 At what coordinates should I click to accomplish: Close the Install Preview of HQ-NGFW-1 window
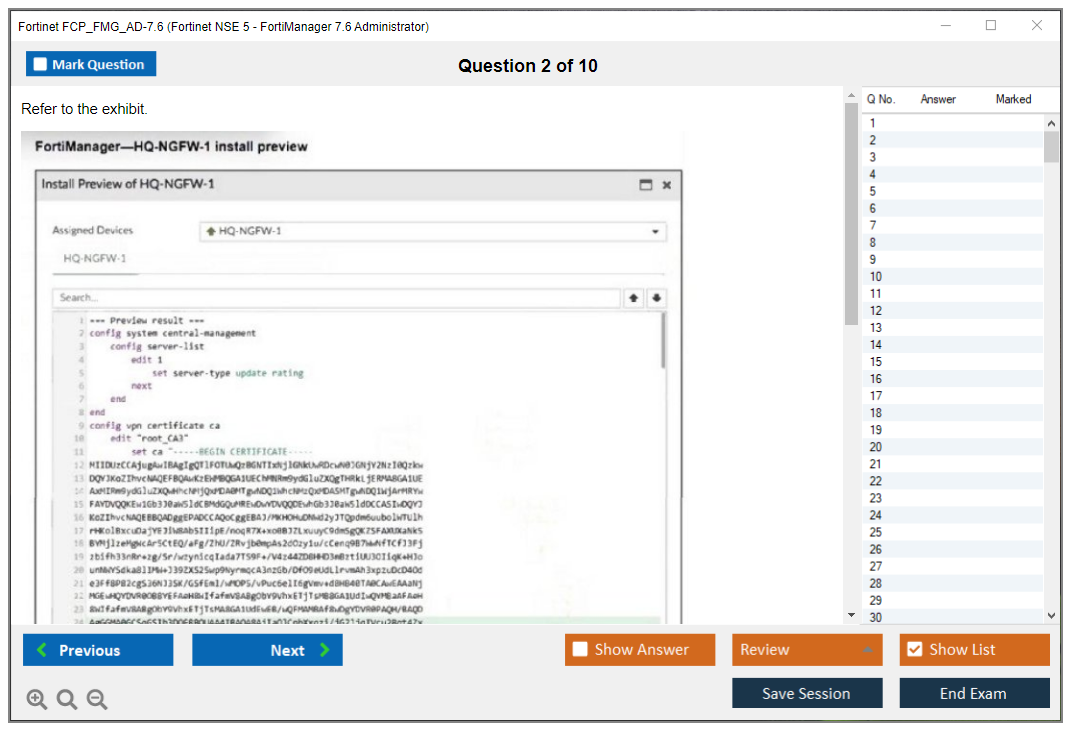tap(666, 185)
